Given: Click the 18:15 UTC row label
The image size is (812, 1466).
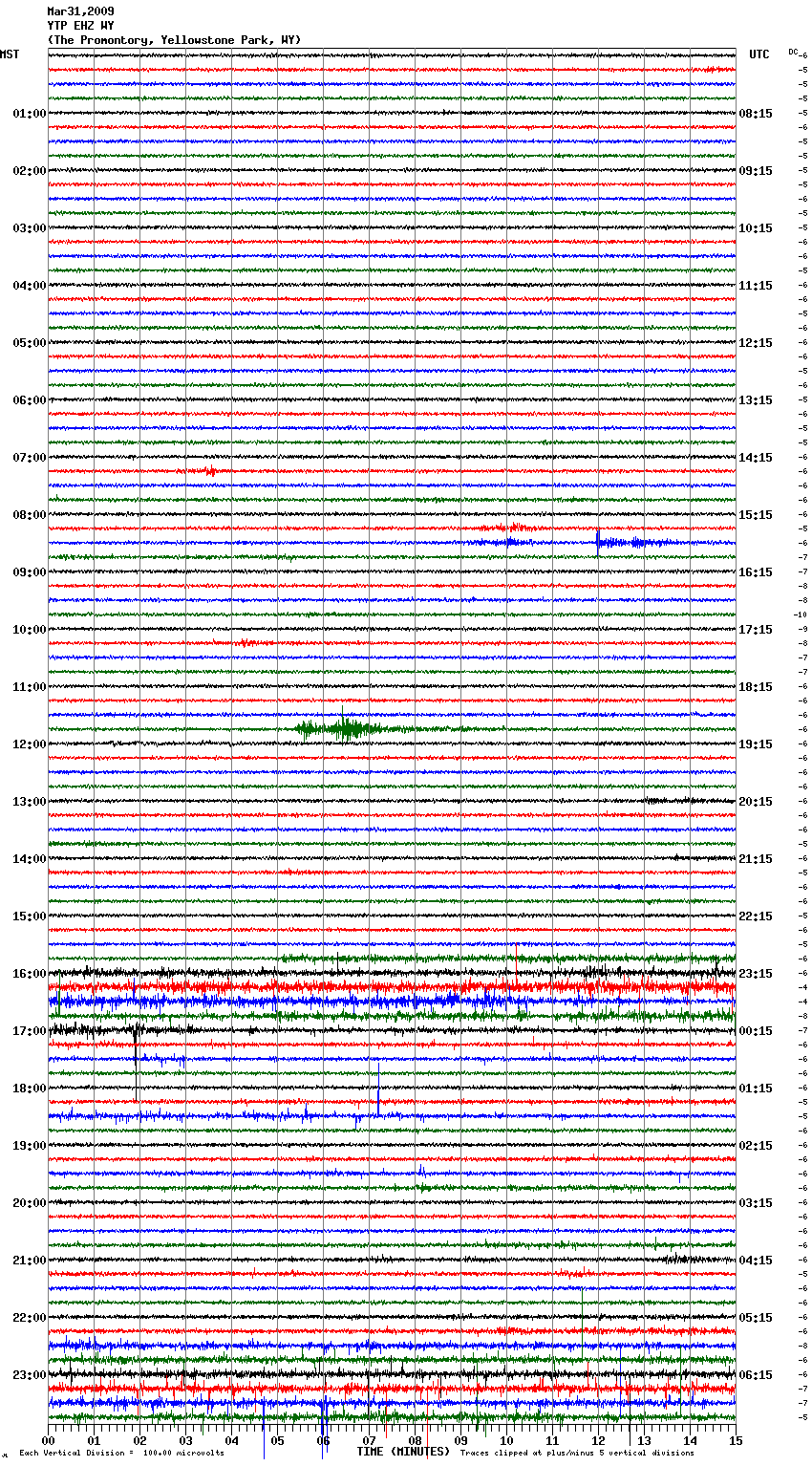Looking at the screenshot, I should point(756,687).
